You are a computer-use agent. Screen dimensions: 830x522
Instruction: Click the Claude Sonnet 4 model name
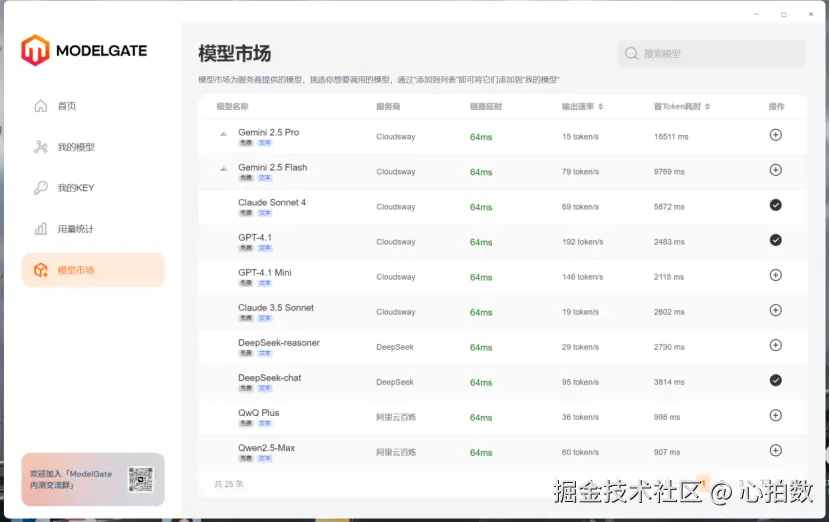[x=272, y=202]
